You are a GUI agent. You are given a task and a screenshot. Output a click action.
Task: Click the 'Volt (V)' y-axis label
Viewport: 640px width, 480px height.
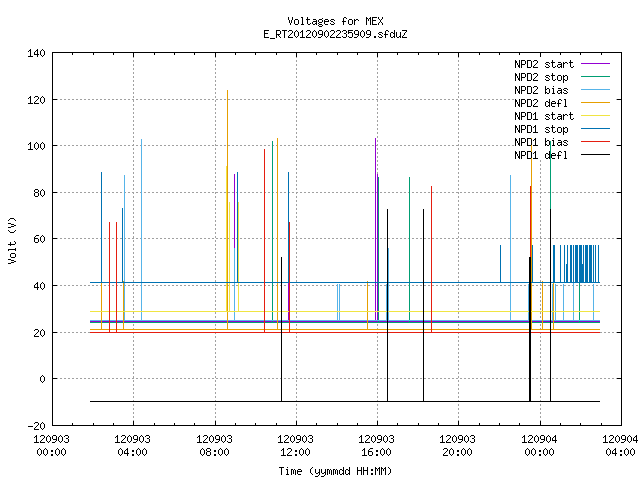click(x=12, y=240)
